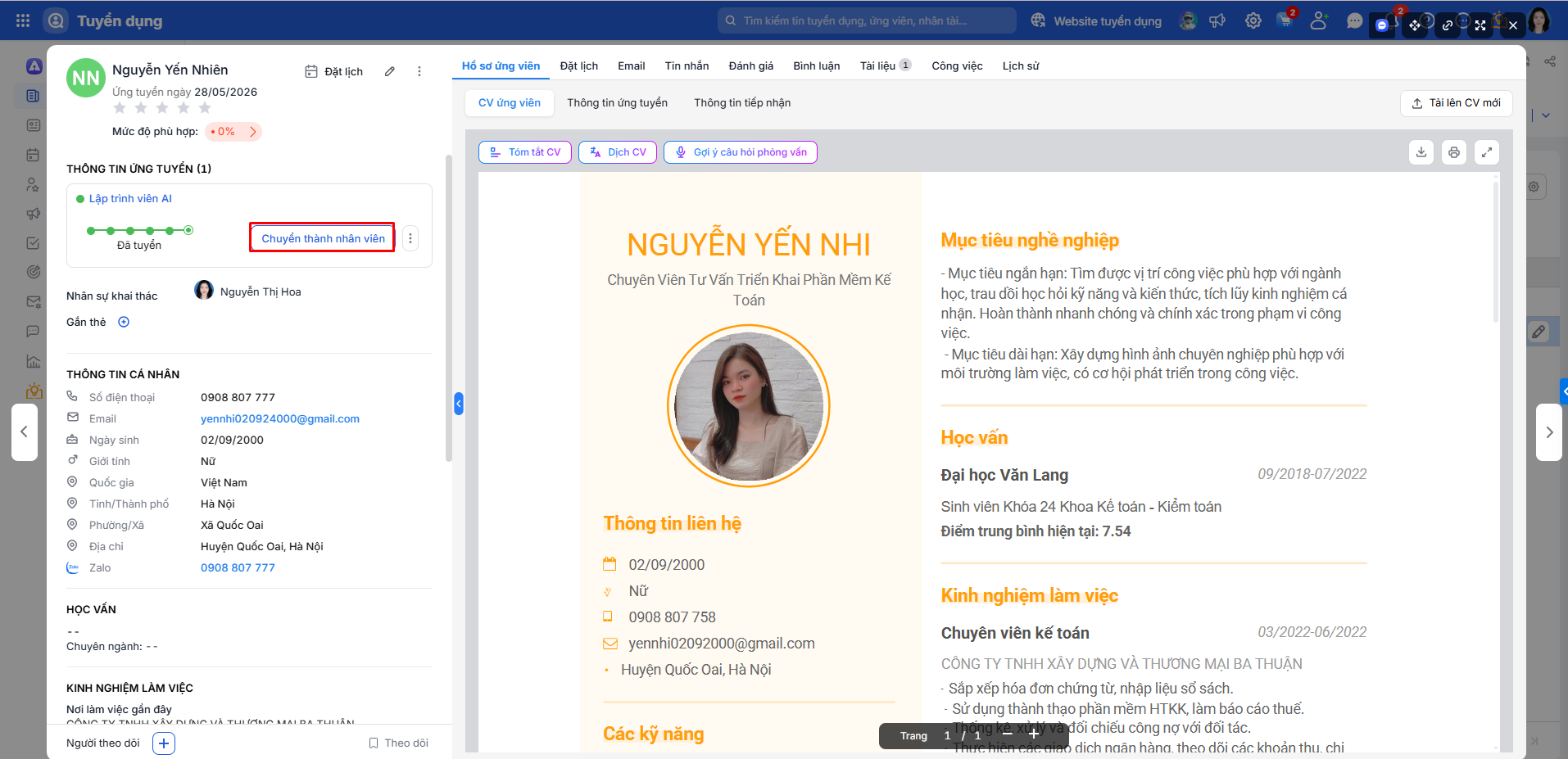
Task: Open the Lịch sử tab
Action: pyautogui.click(x=1021, y=66)
